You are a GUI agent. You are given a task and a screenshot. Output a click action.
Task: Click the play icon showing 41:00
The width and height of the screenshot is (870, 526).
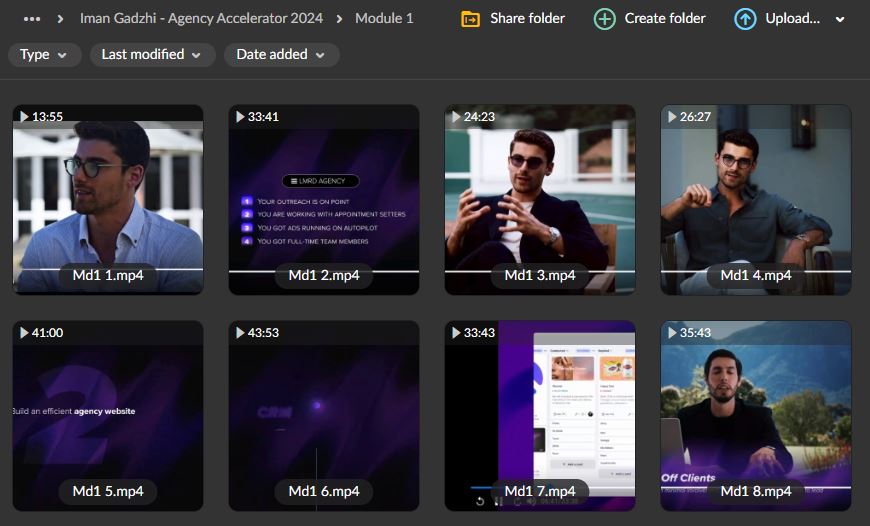(24, 332)
